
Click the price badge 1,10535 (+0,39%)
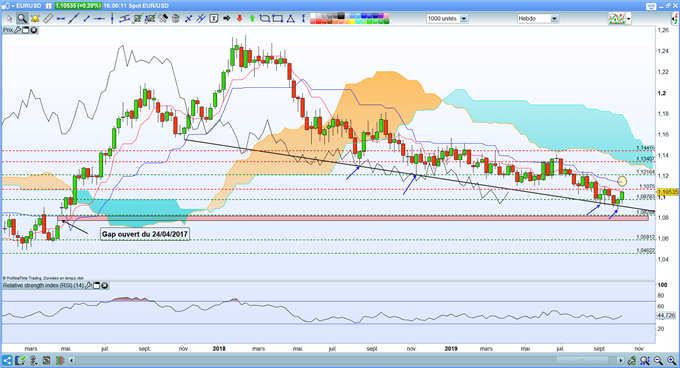pyautogui.click(x=78, y=6)
